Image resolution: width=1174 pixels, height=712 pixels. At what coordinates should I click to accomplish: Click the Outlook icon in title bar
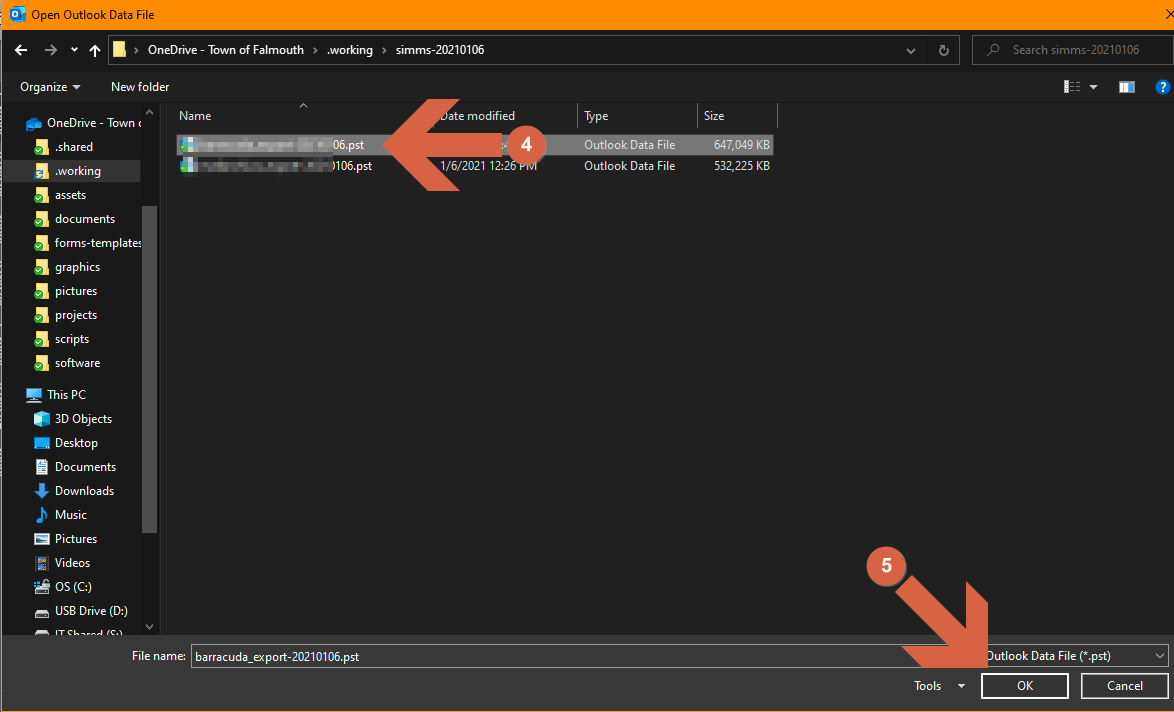coord(17,14)
